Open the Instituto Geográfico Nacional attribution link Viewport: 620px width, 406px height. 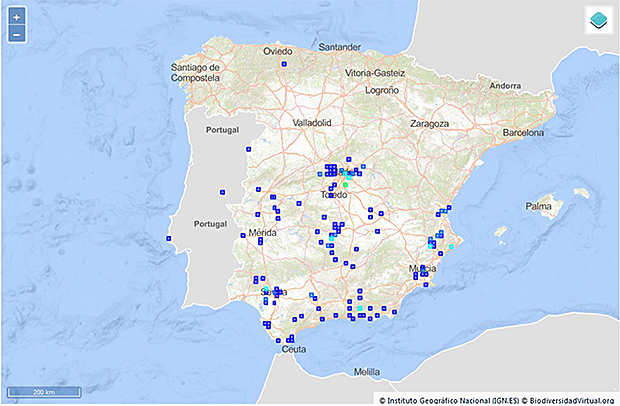(x=448, y=399)
